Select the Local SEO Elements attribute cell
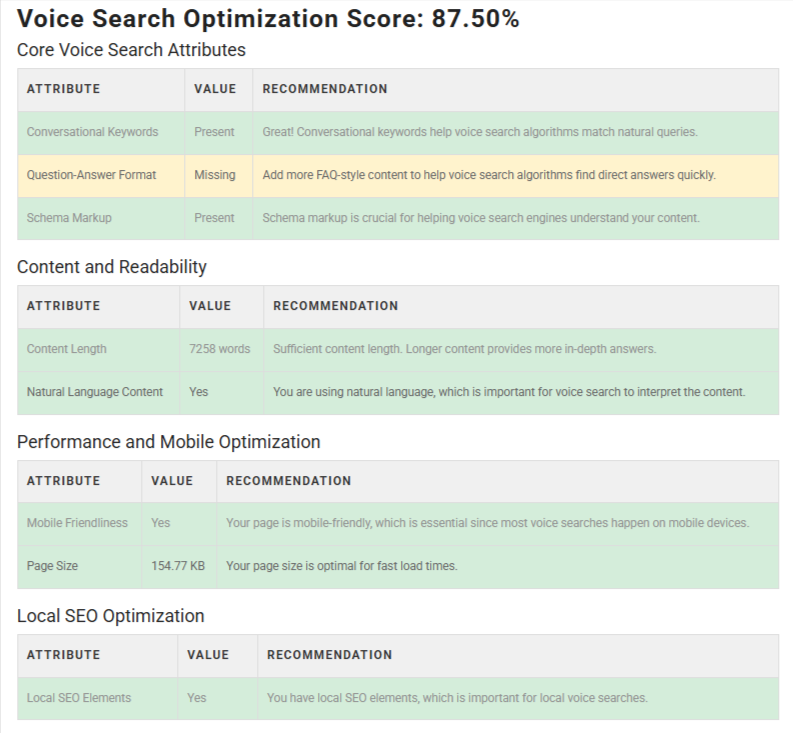Screen dimensions: 793x733 point(79,698)
